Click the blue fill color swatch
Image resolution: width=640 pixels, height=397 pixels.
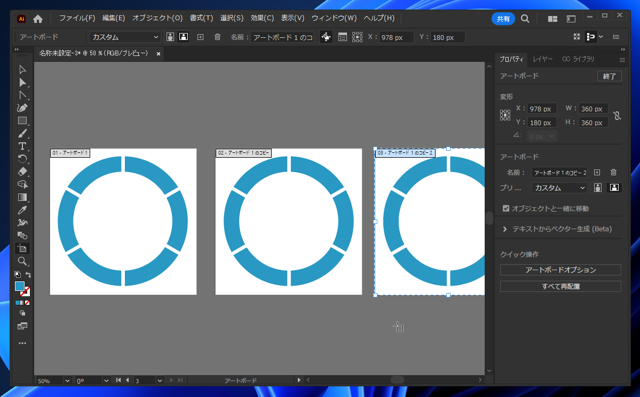tap(20, 286)
